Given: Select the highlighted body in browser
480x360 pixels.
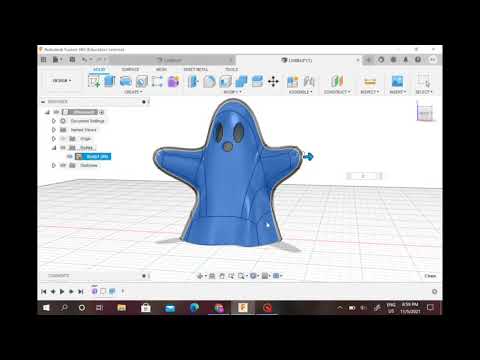Looking at the screenshot, I should click(93, 156).
